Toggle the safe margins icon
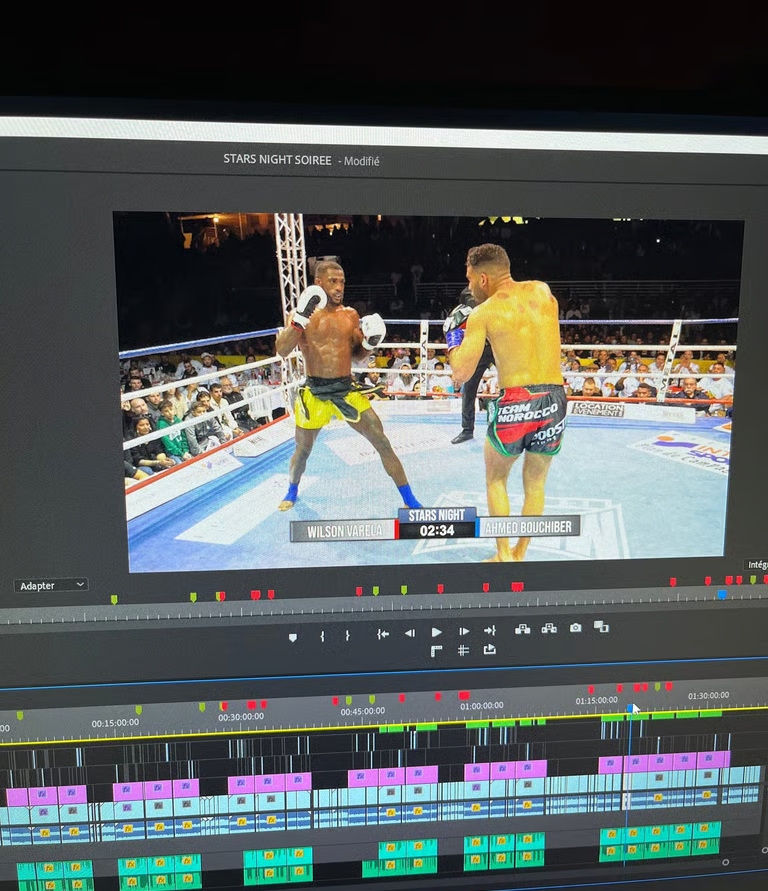This screenshot has width=768, height=891. (436, 651)
